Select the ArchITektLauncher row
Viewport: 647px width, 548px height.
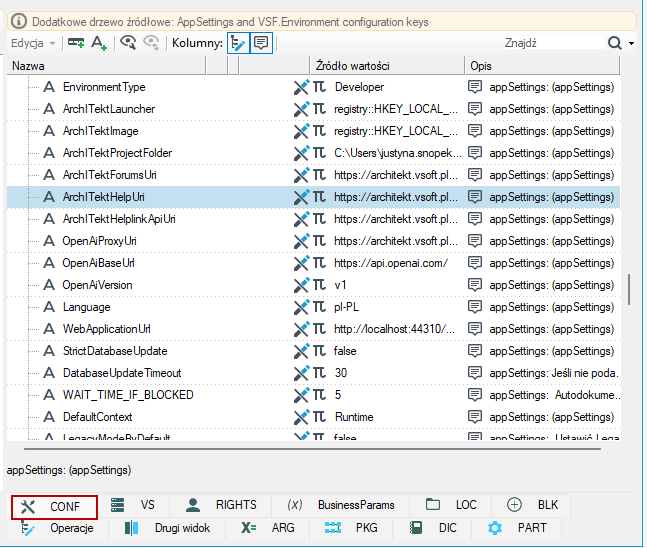pyautogui.click(x=313, y=109)
